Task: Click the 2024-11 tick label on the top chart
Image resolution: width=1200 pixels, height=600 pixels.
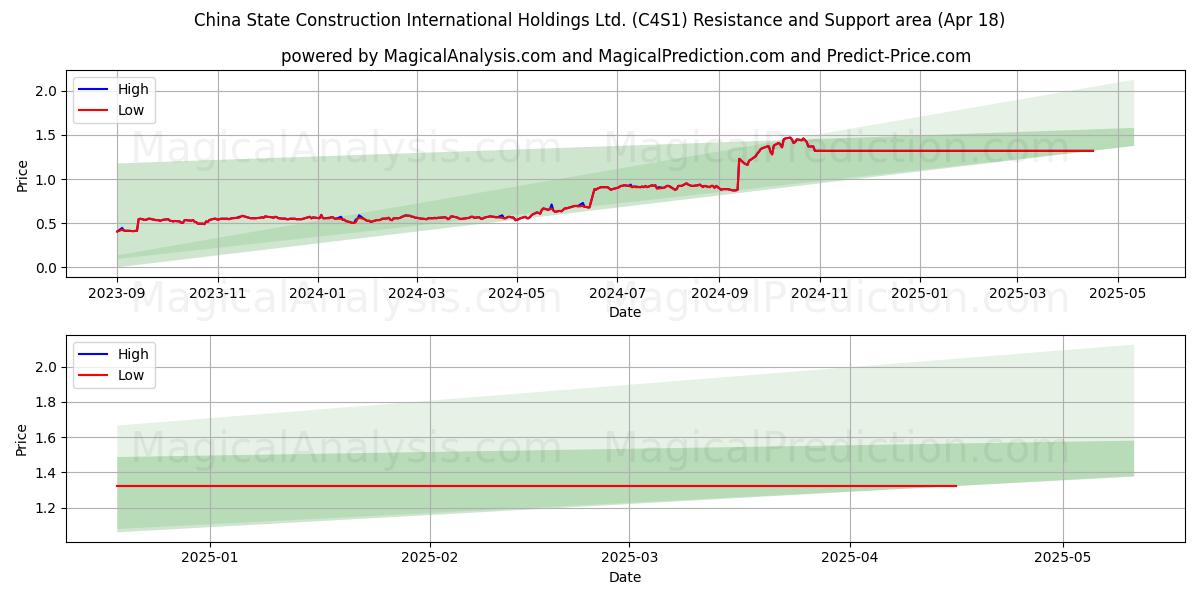Action: pyautogui.click(x=819, y=295)
